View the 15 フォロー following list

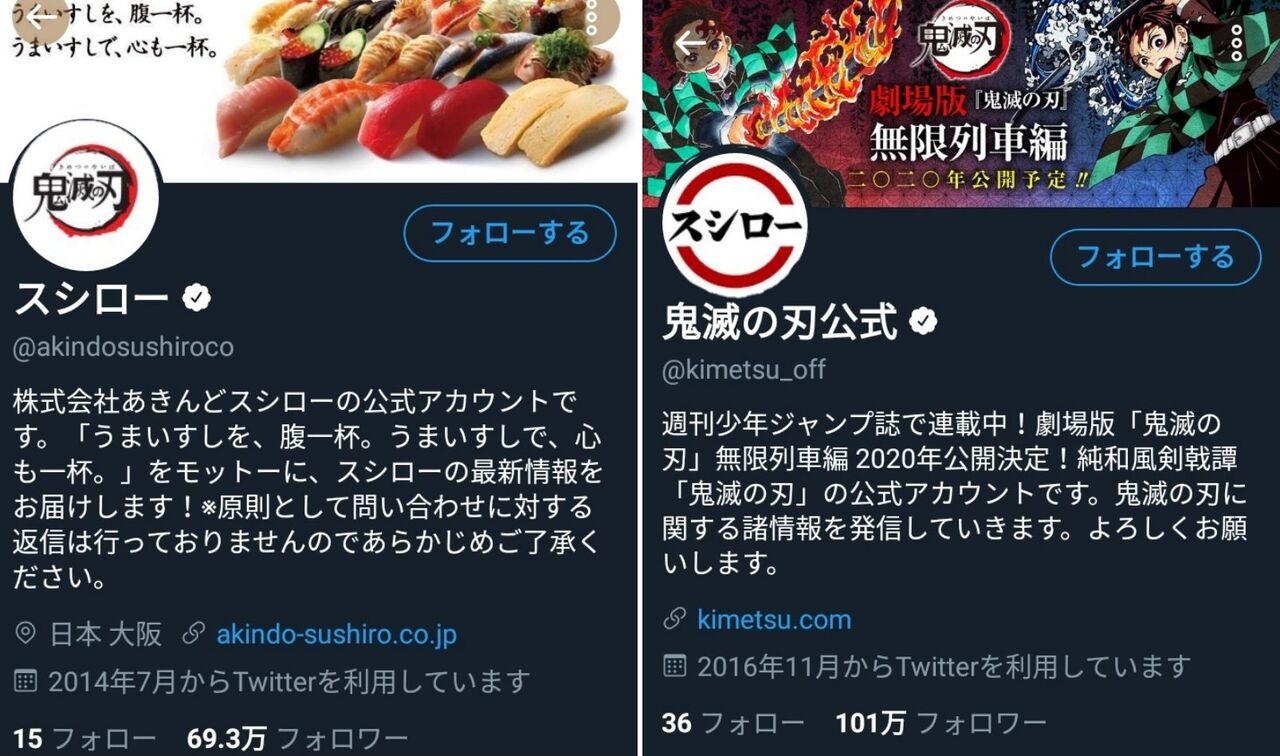point(85,739)
